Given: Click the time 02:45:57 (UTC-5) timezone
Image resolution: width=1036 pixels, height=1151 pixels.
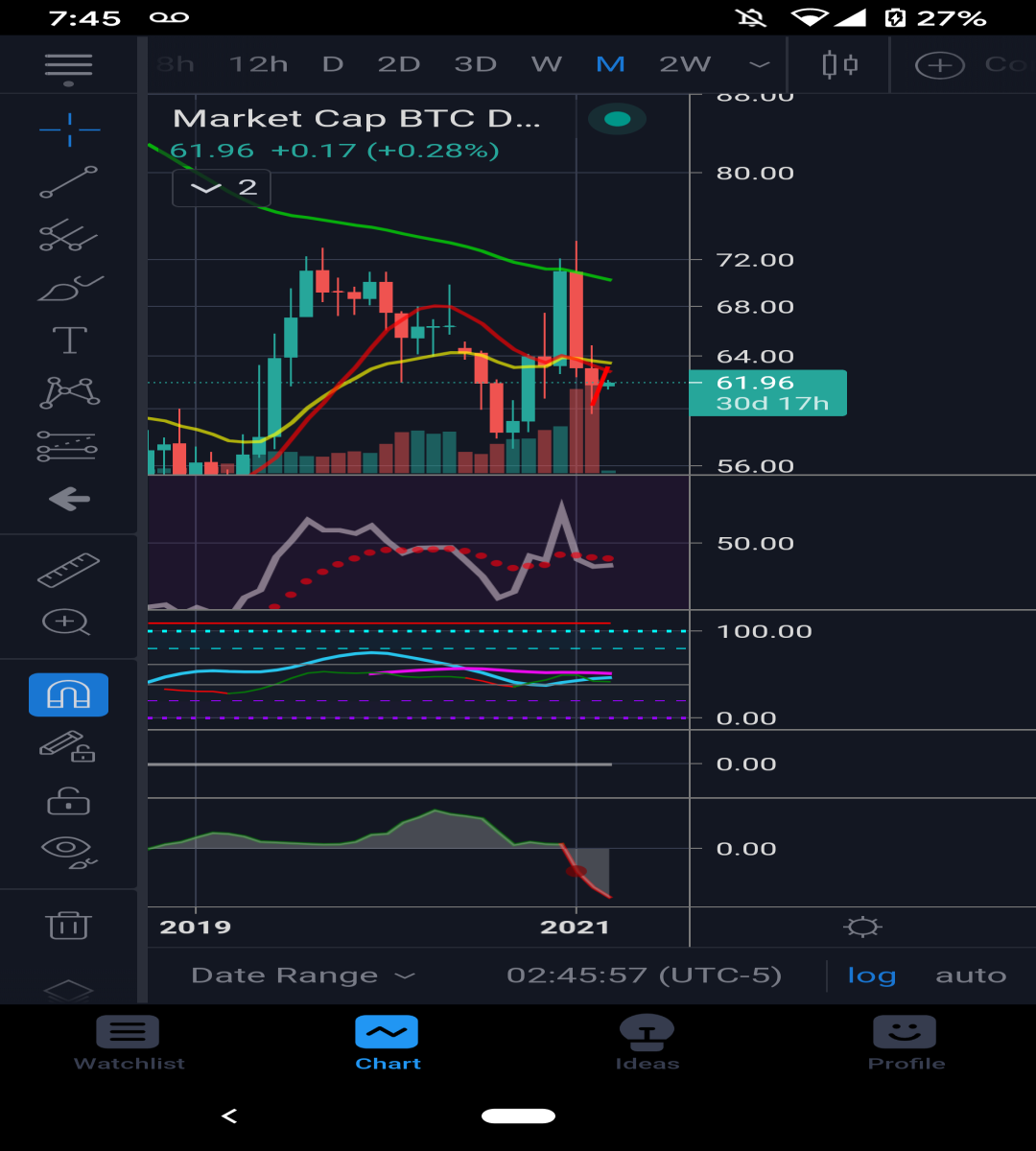Looking at the screenshot, I should pos(645,976).
